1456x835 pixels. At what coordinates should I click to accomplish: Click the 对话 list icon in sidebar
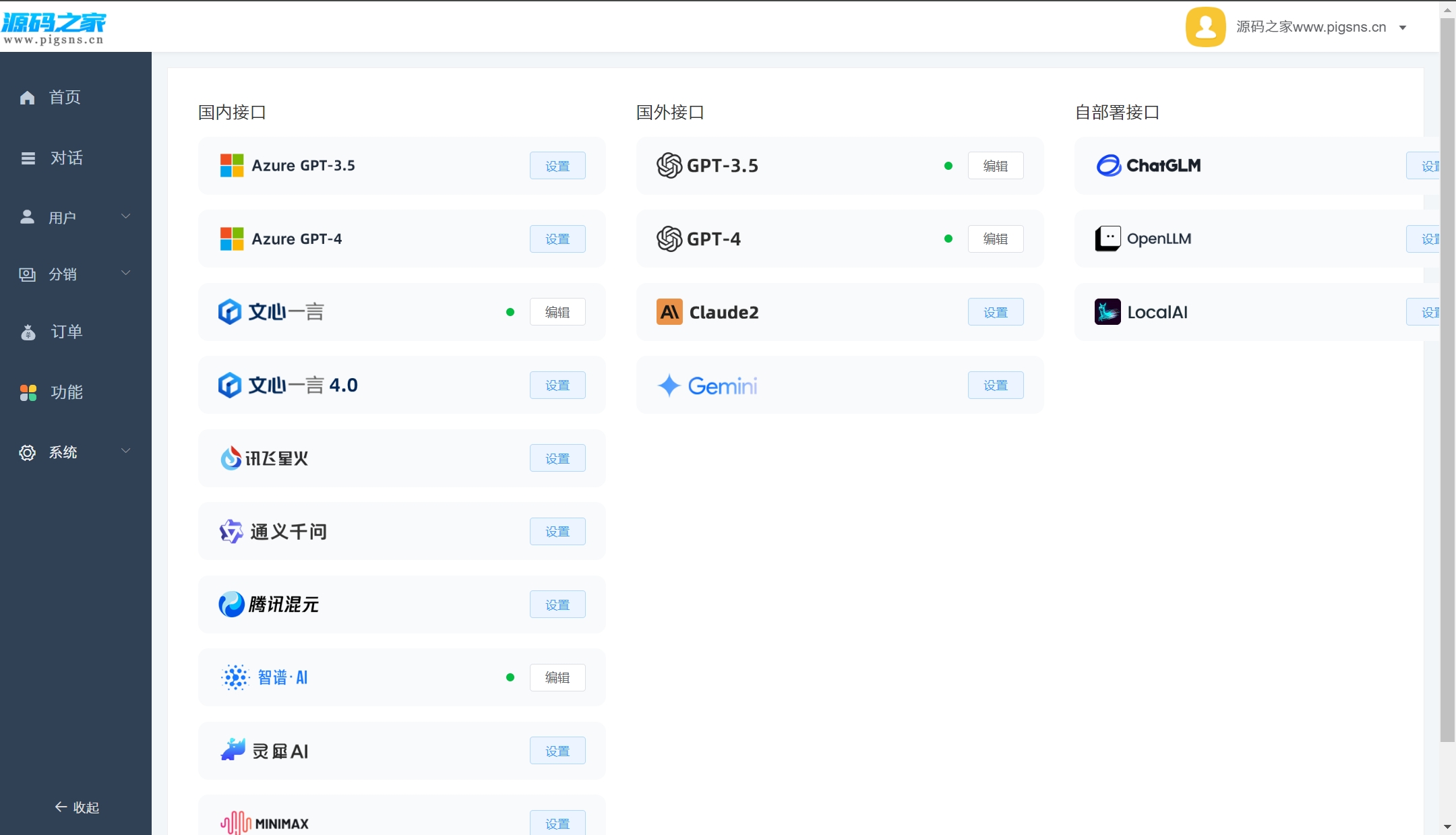point(28,158)
